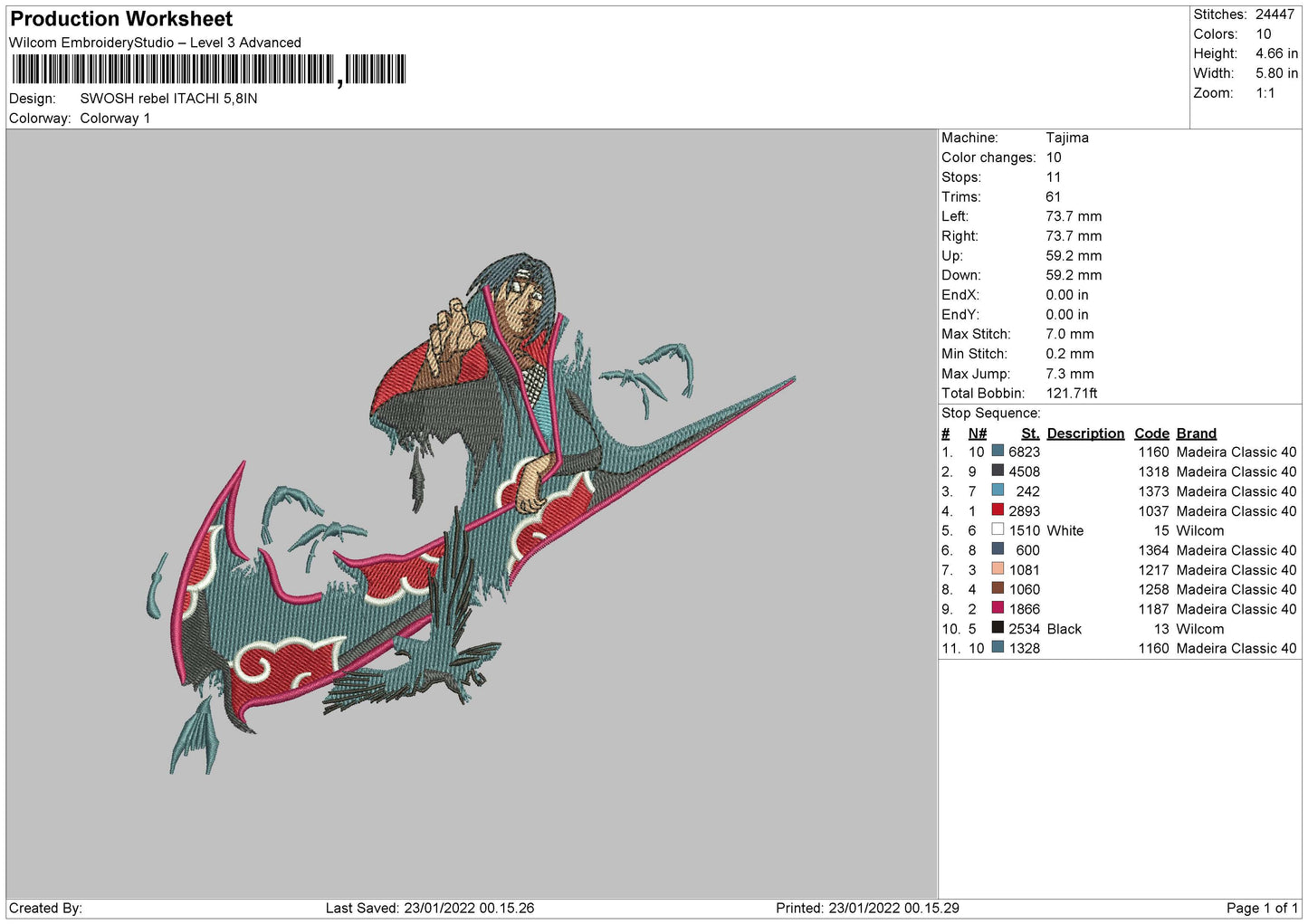Image resolution: width=1308 pixels, height=924 pixels.
Task: Select the light blue swatch in stop 3
Action: tap(998, 491)
